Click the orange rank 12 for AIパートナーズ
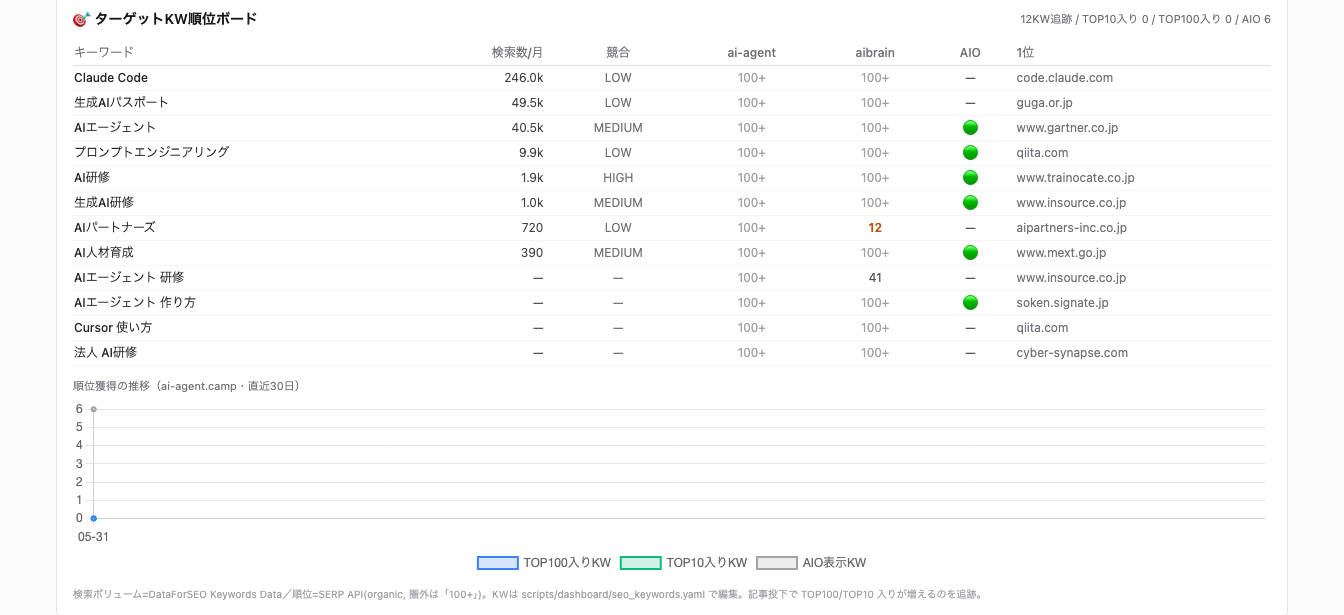This screenshot has height=615, width=1344. pyautogui.click(x=875, y=228)
